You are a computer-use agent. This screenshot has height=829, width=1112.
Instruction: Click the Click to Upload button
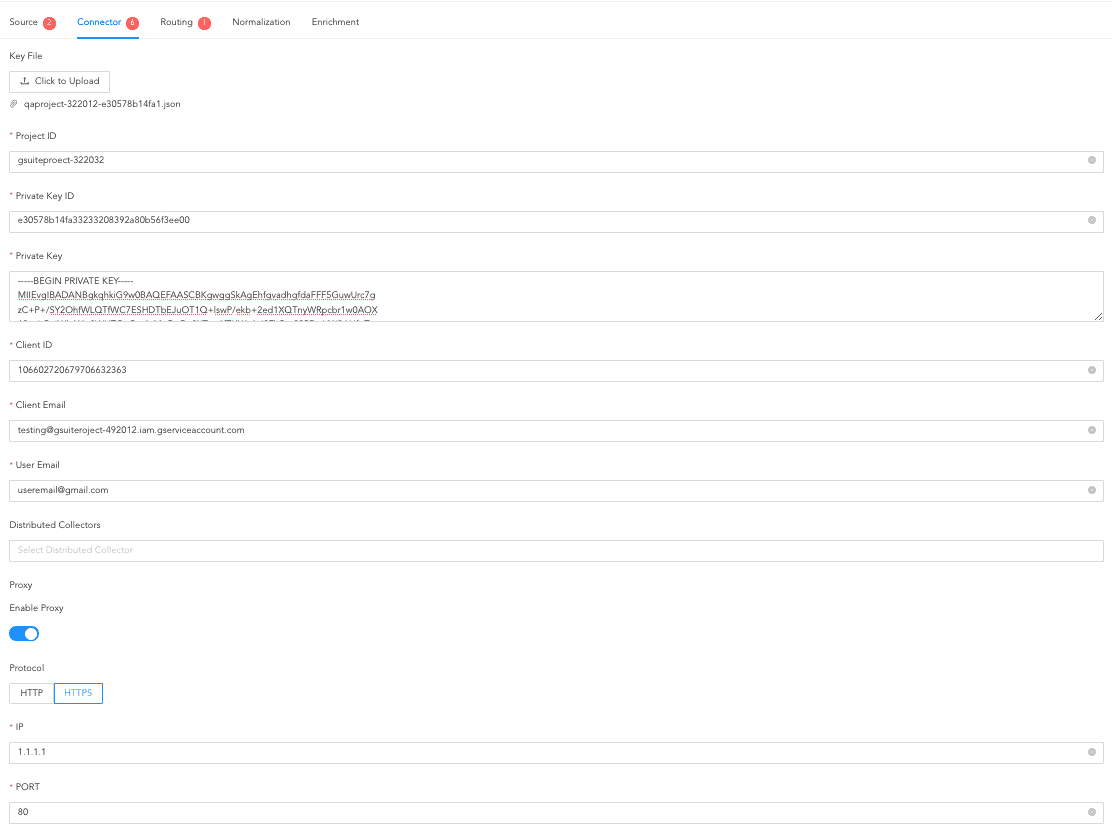[x=59, y=81]
